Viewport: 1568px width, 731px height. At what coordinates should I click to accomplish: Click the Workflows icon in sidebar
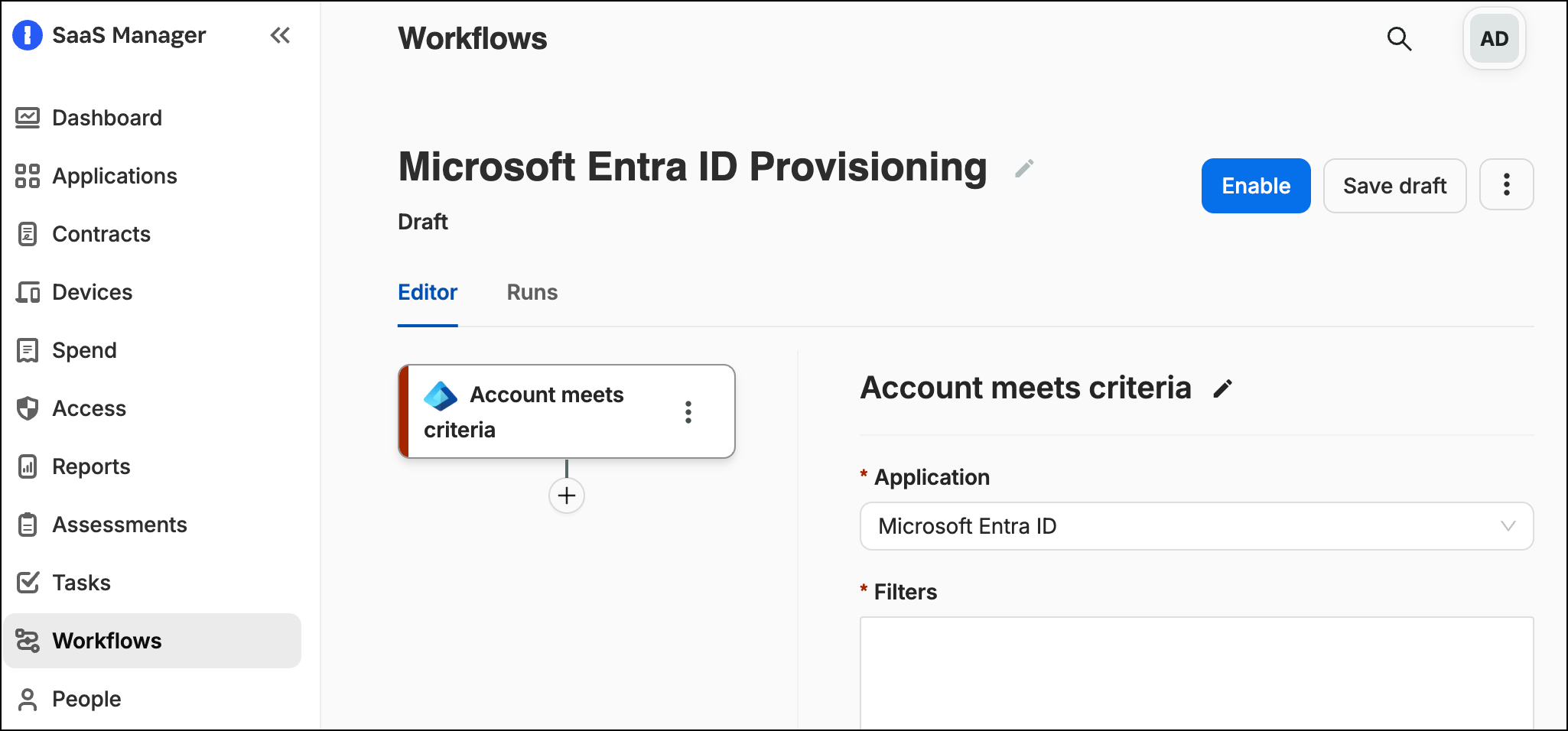tap(28, 641)
